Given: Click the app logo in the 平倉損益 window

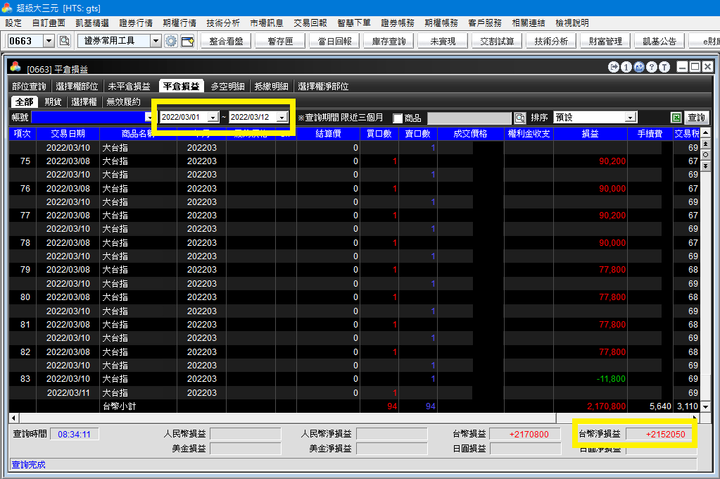Looking at the screenshot, I should tap(16, 67).
